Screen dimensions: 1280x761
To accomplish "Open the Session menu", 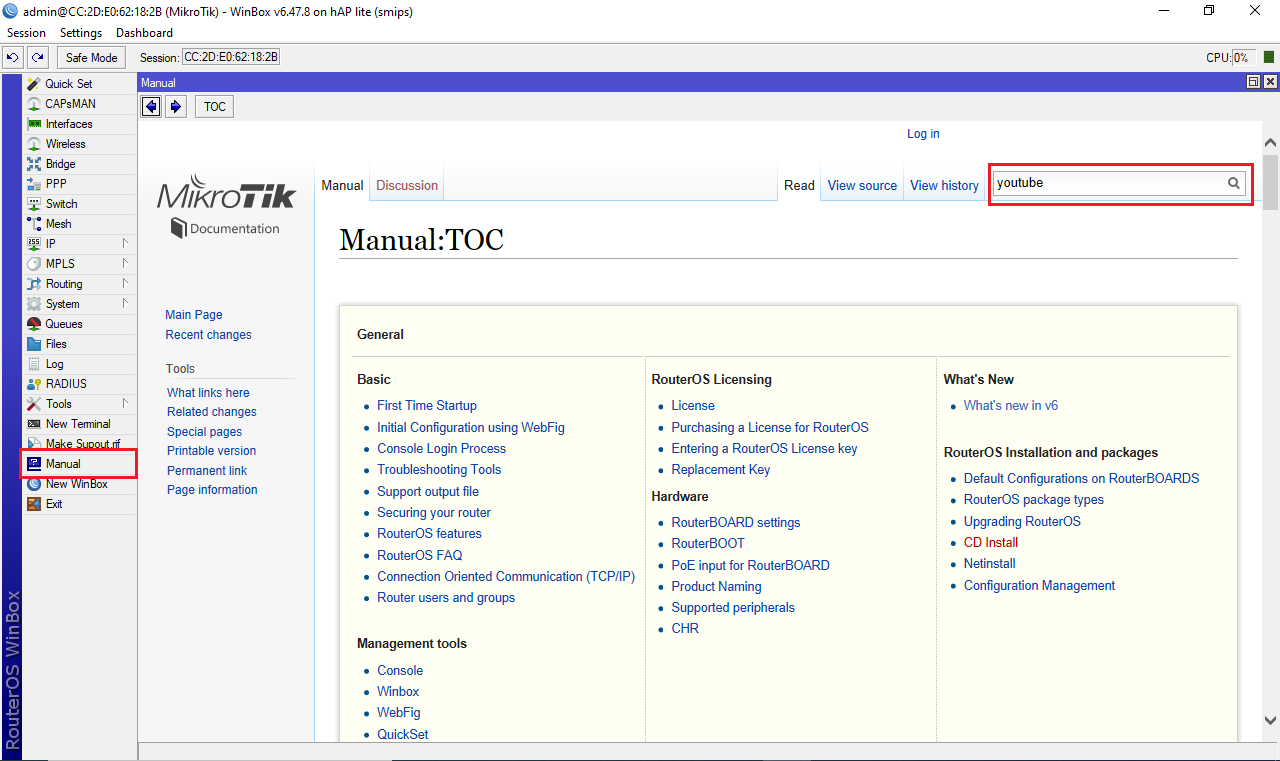I will tap(27, 33).
